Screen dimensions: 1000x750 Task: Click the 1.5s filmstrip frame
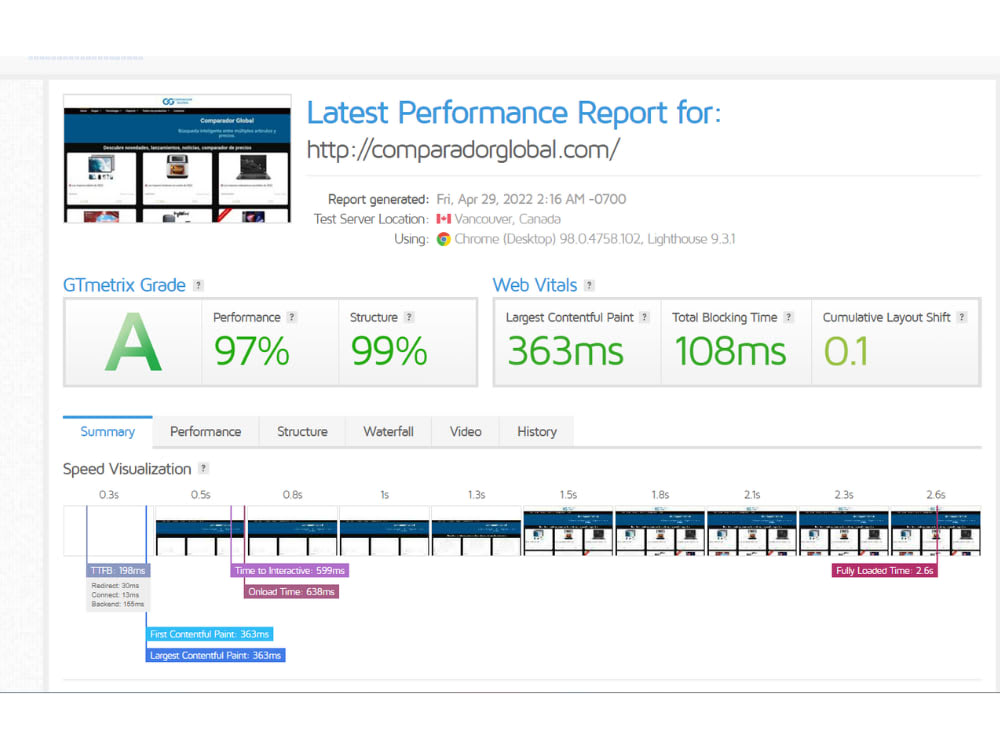[568, 531]
